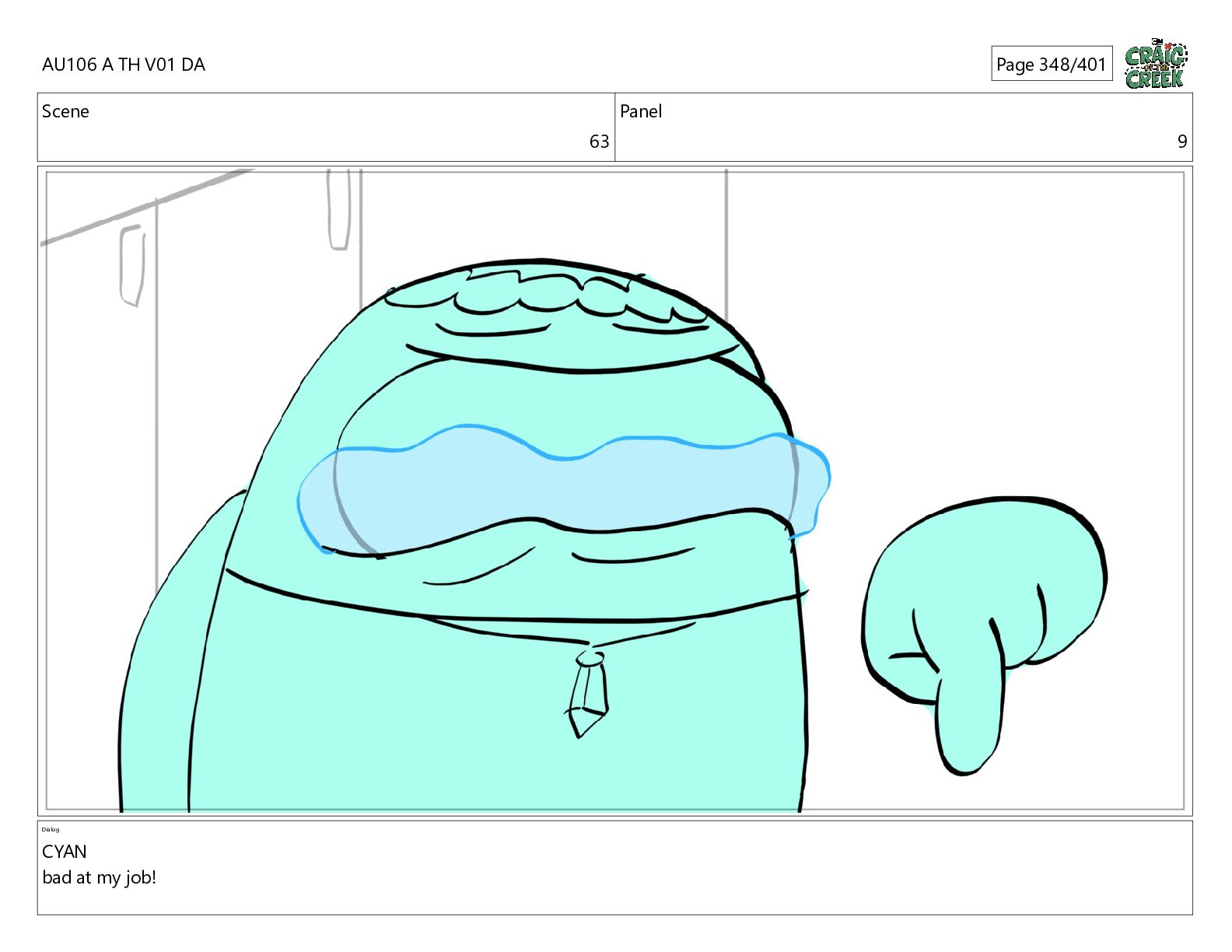Image resolution: width=1232 pixels, height=952 pixels.
Task: Select the 'Panel' label
Action: coord(641,111)
